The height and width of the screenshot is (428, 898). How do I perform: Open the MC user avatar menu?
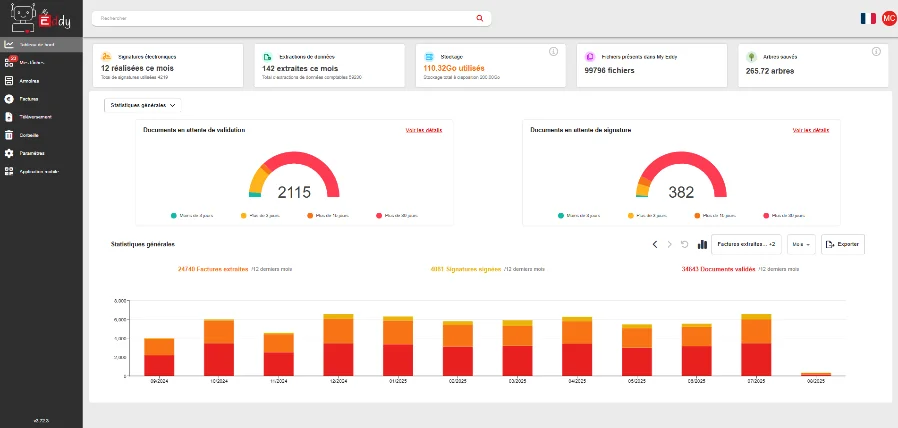click(x=889, y=18)
